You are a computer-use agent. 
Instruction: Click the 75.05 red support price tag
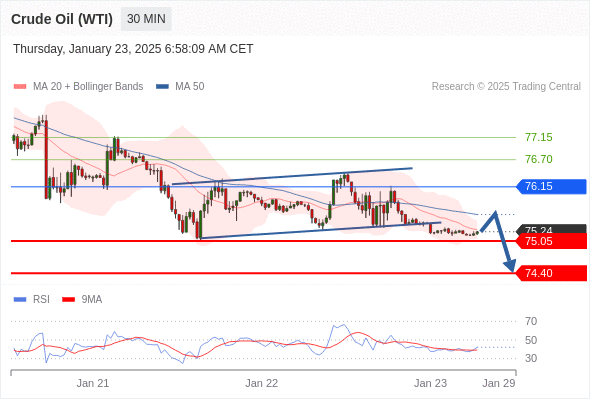coord(551,241)
